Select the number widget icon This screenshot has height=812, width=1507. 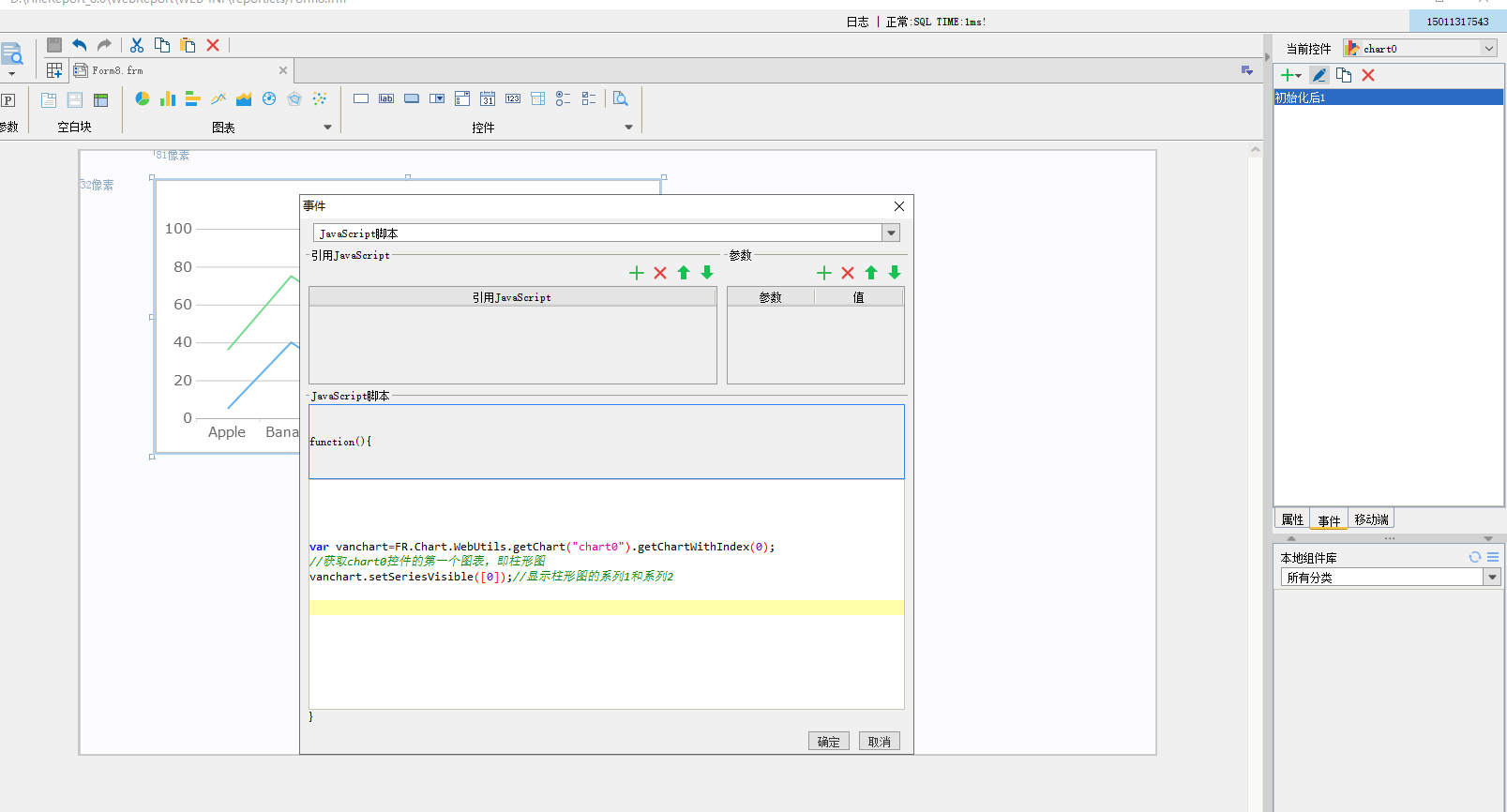(x=513, y=98)
